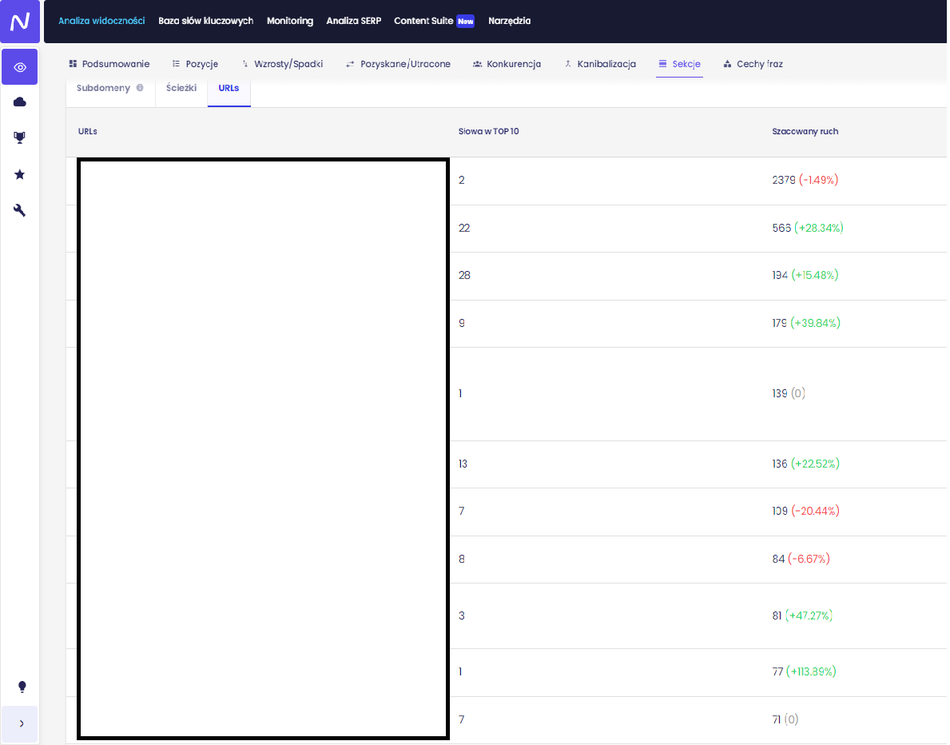Click the Senuto N logo icon
Viewport: 950px width, 745px height.
[x=20, y=21]
